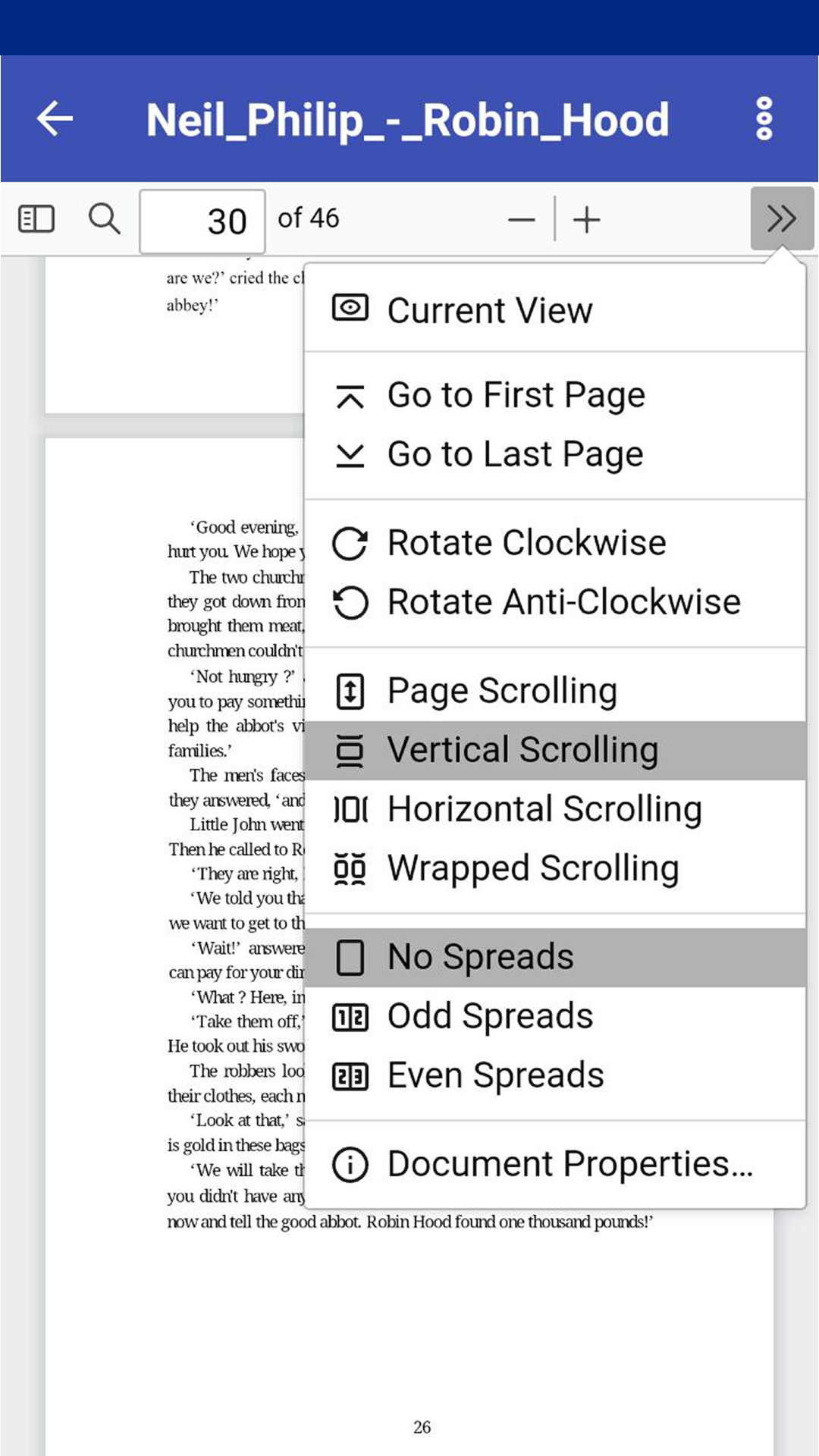
Task: Open the three-dot overflow menu
Action: click(x=764, y=119)
